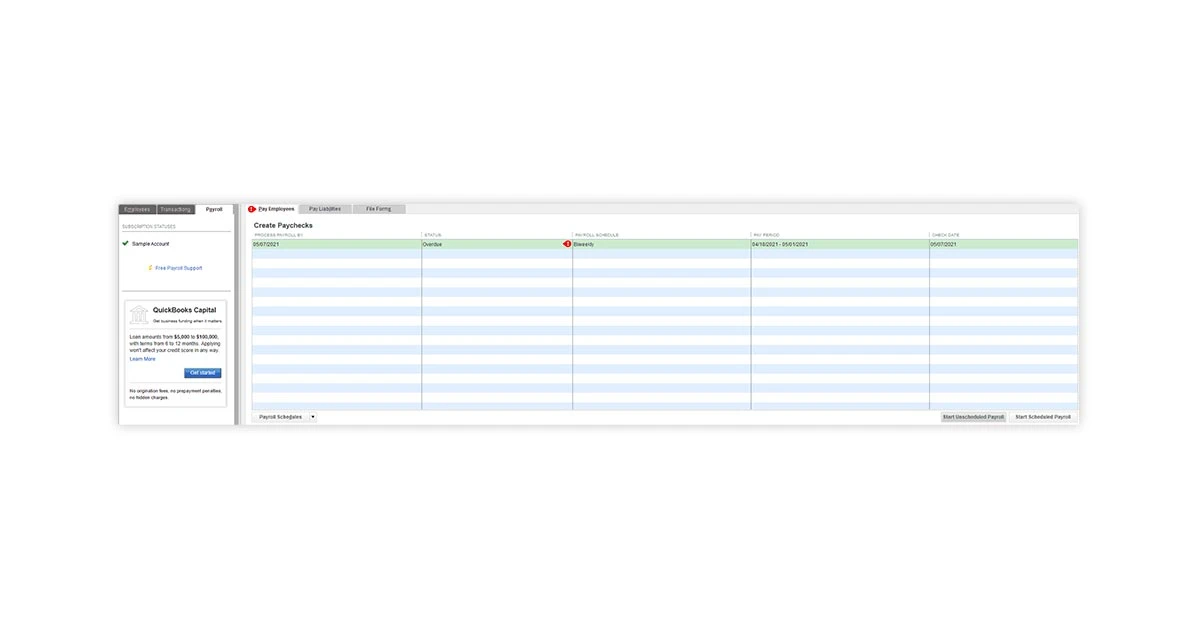This screenshot has width=1200, height=628.
Task: Switch to the Pay Liabilities tab
Action: click(x=326, y=209)
